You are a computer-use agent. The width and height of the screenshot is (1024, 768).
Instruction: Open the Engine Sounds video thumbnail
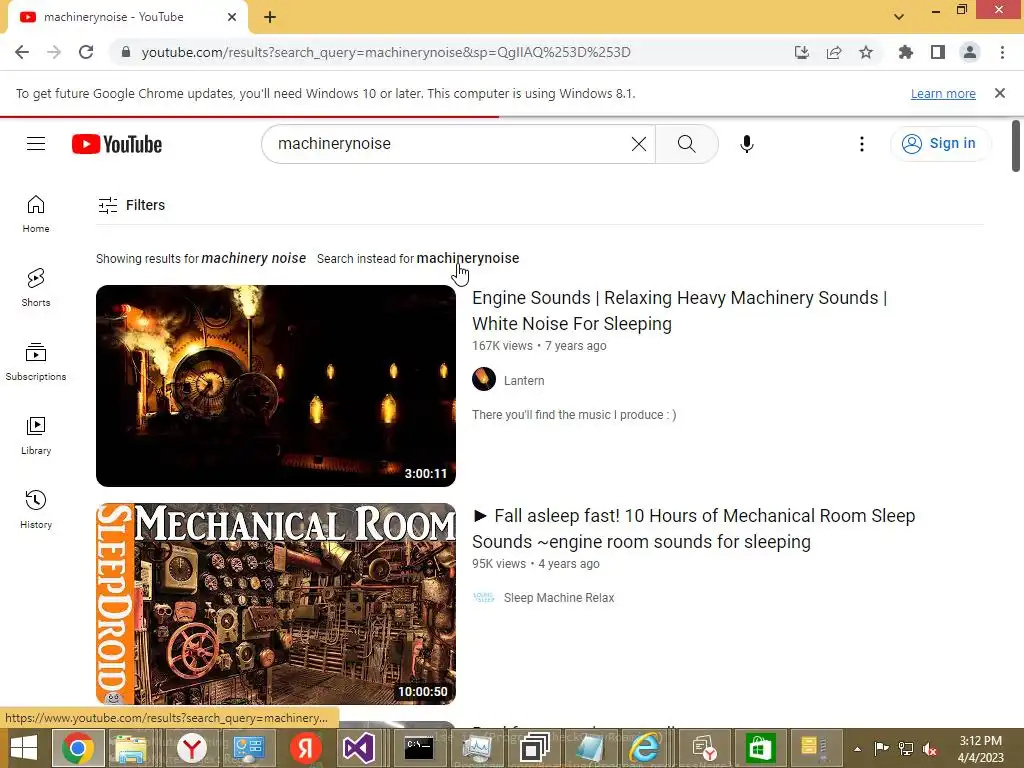tap(276, 385)
